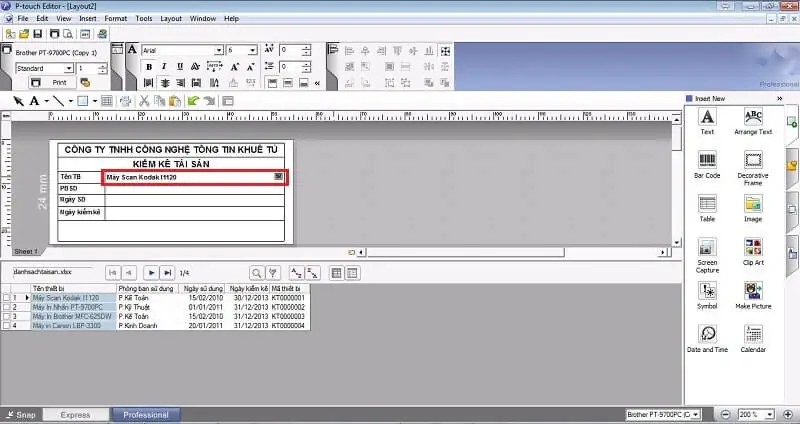Tick checkbox for record row 3
Viewport: 800px width, 424px height.
6,316
